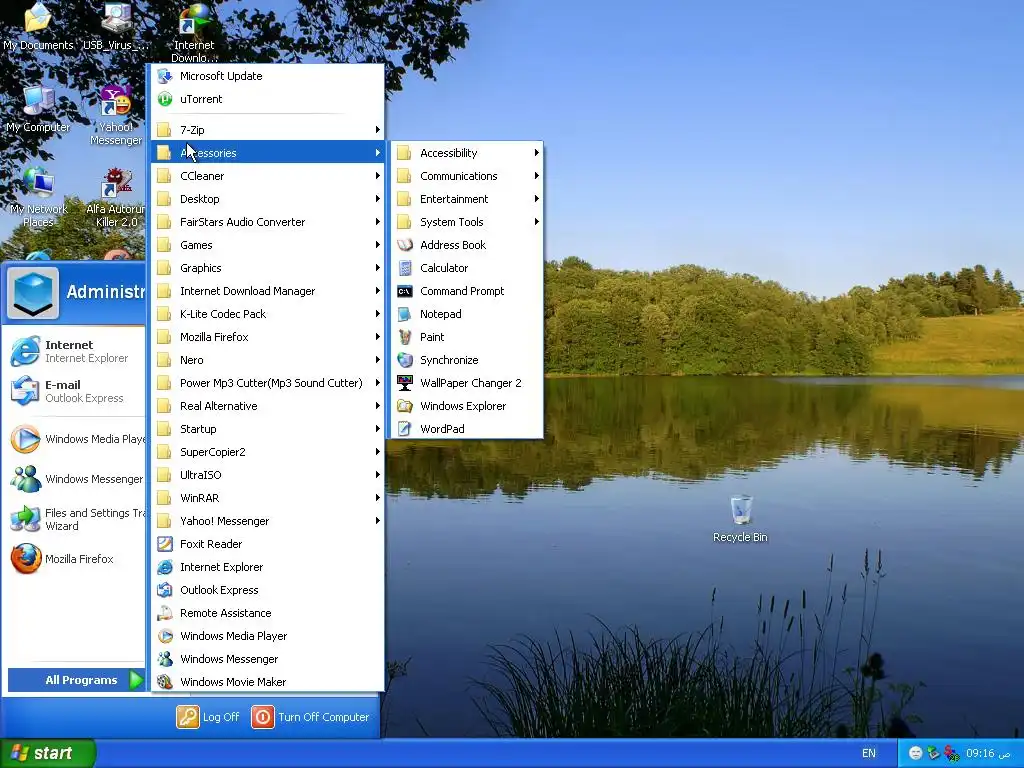Open Real Alternative folder

click(x=267, y=406)
